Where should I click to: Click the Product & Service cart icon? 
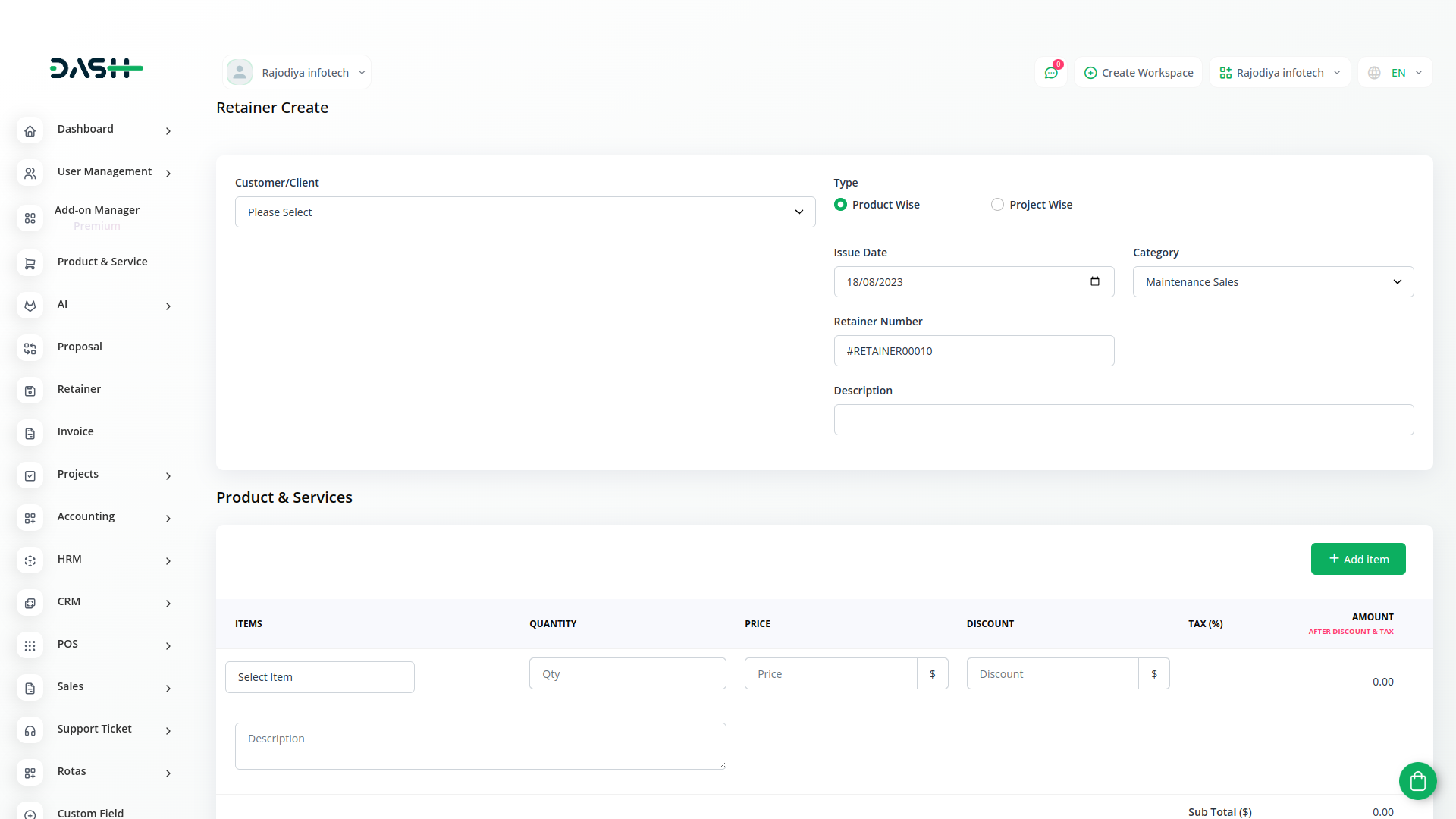30,263
